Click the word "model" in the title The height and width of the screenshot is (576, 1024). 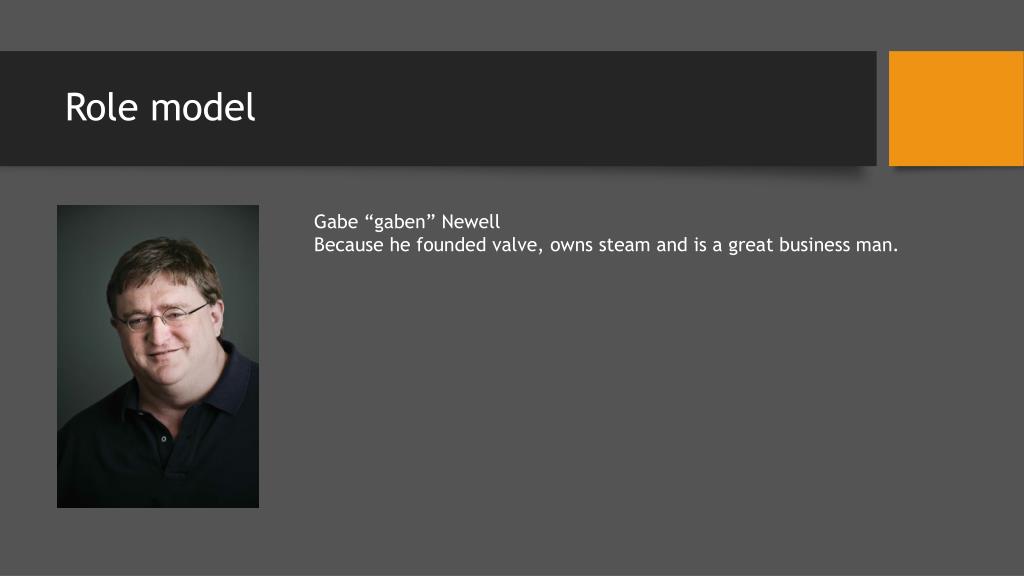pyautogui.click(x=203, y=107)
